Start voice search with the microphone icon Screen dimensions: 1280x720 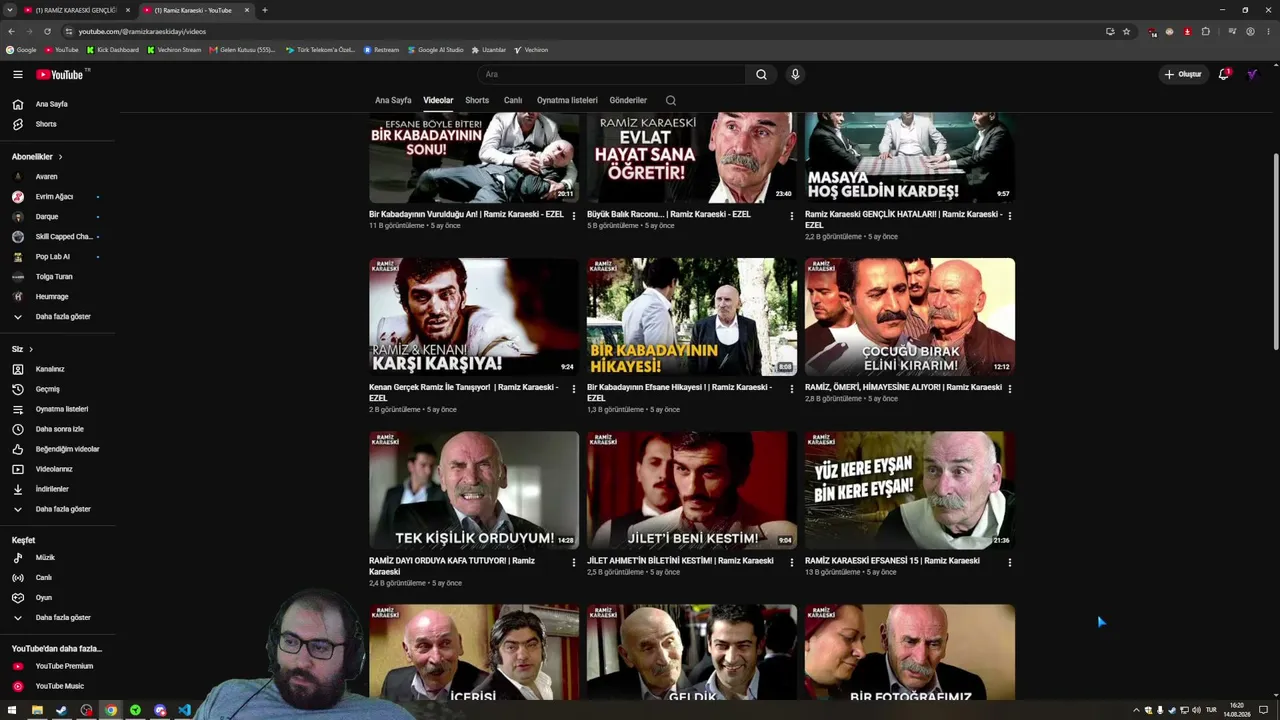point(795,74)
